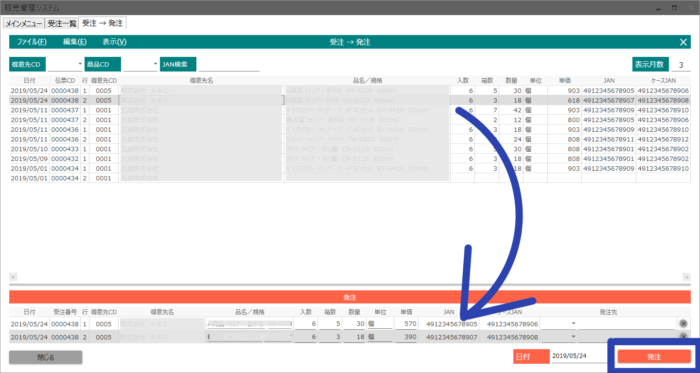This screenshot has height=373, width=700.
Task: Click the ケースJAN header in upper table
Action: 663,80
